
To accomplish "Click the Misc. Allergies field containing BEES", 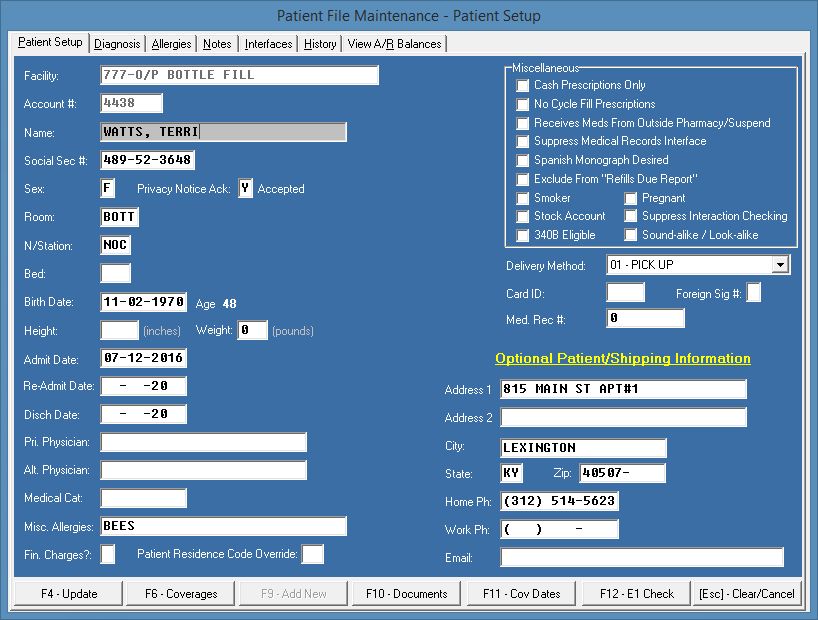I will [224, 526].
